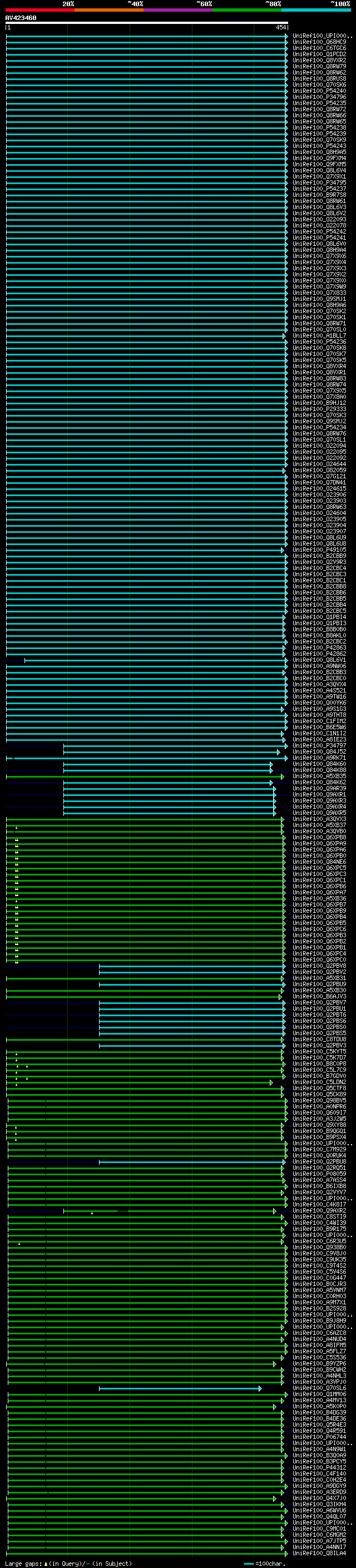The width and height of the screenshot is (356, 1568).
Task: Select the UniRef100_B9YZP6 label
Action: 319,1363
